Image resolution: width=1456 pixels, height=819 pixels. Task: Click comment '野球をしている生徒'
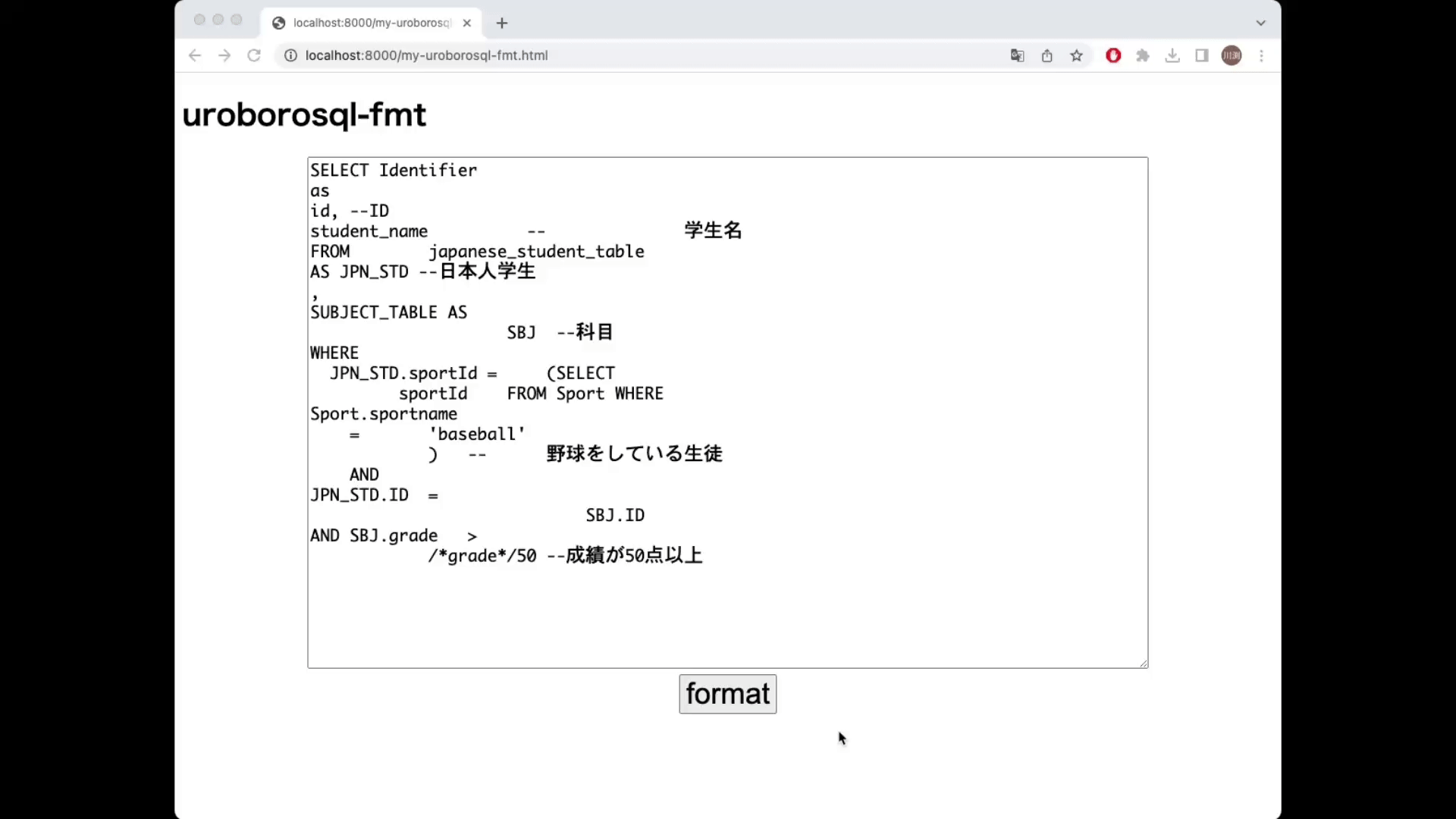pyautogui.click(x=635, y=453)
